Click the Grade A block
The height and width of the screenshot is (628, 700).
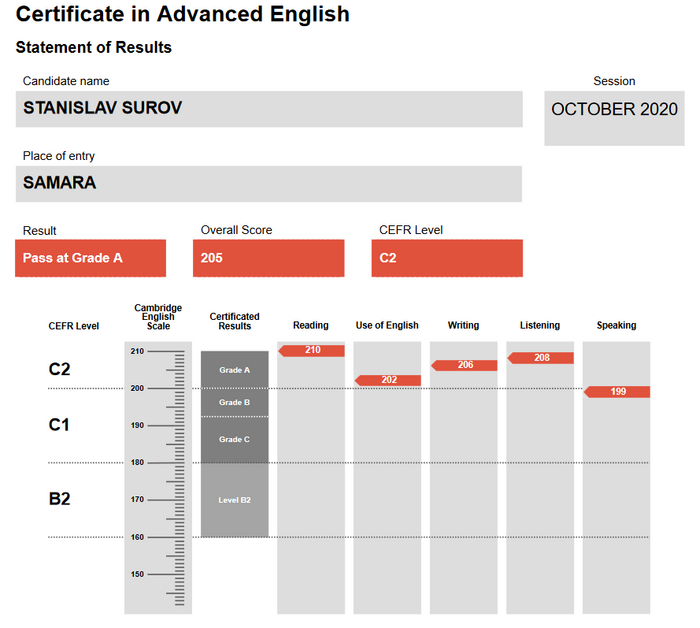pos(234,370)
